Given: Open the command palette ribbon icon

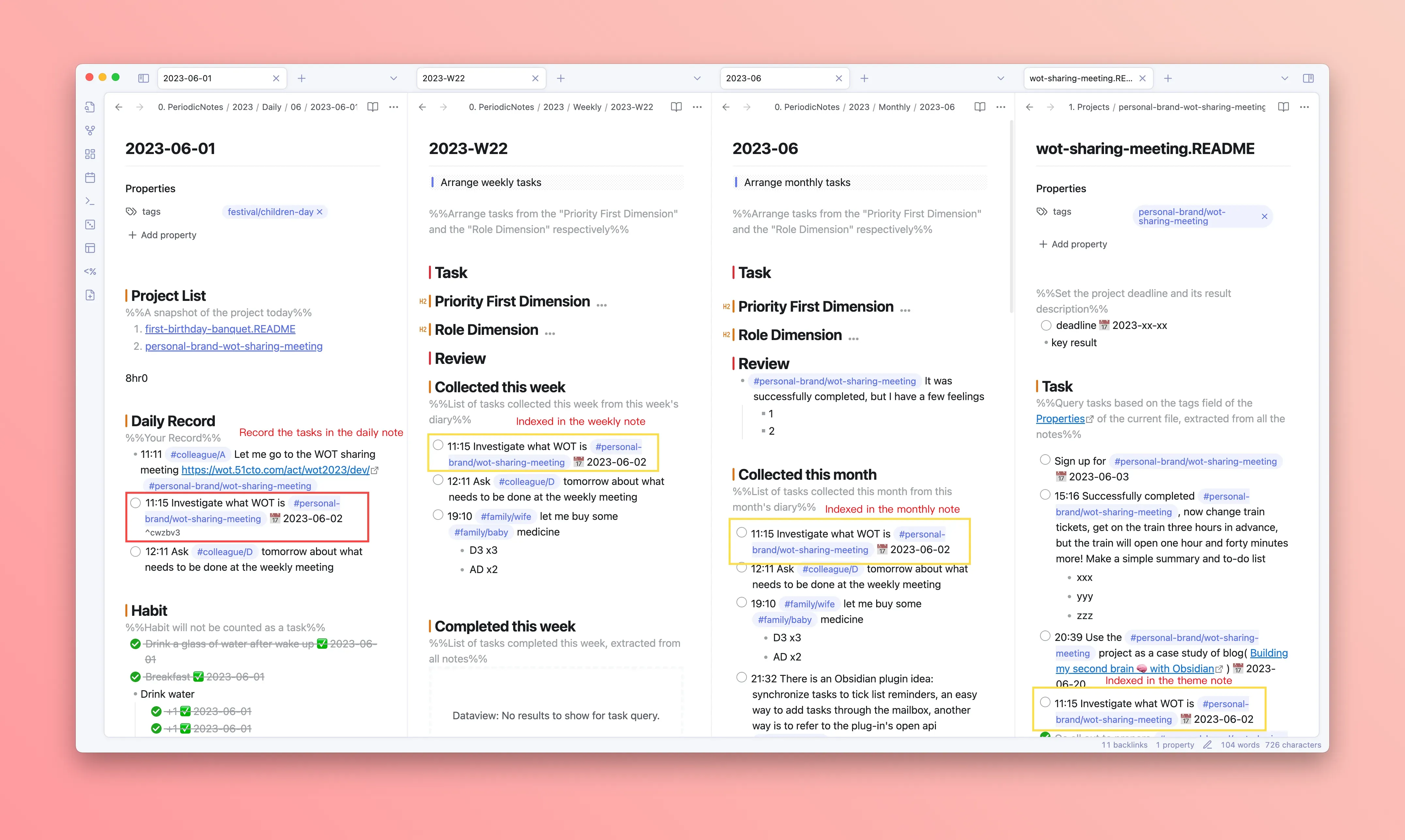Looking at the screenshot, I should click(90, 201).
